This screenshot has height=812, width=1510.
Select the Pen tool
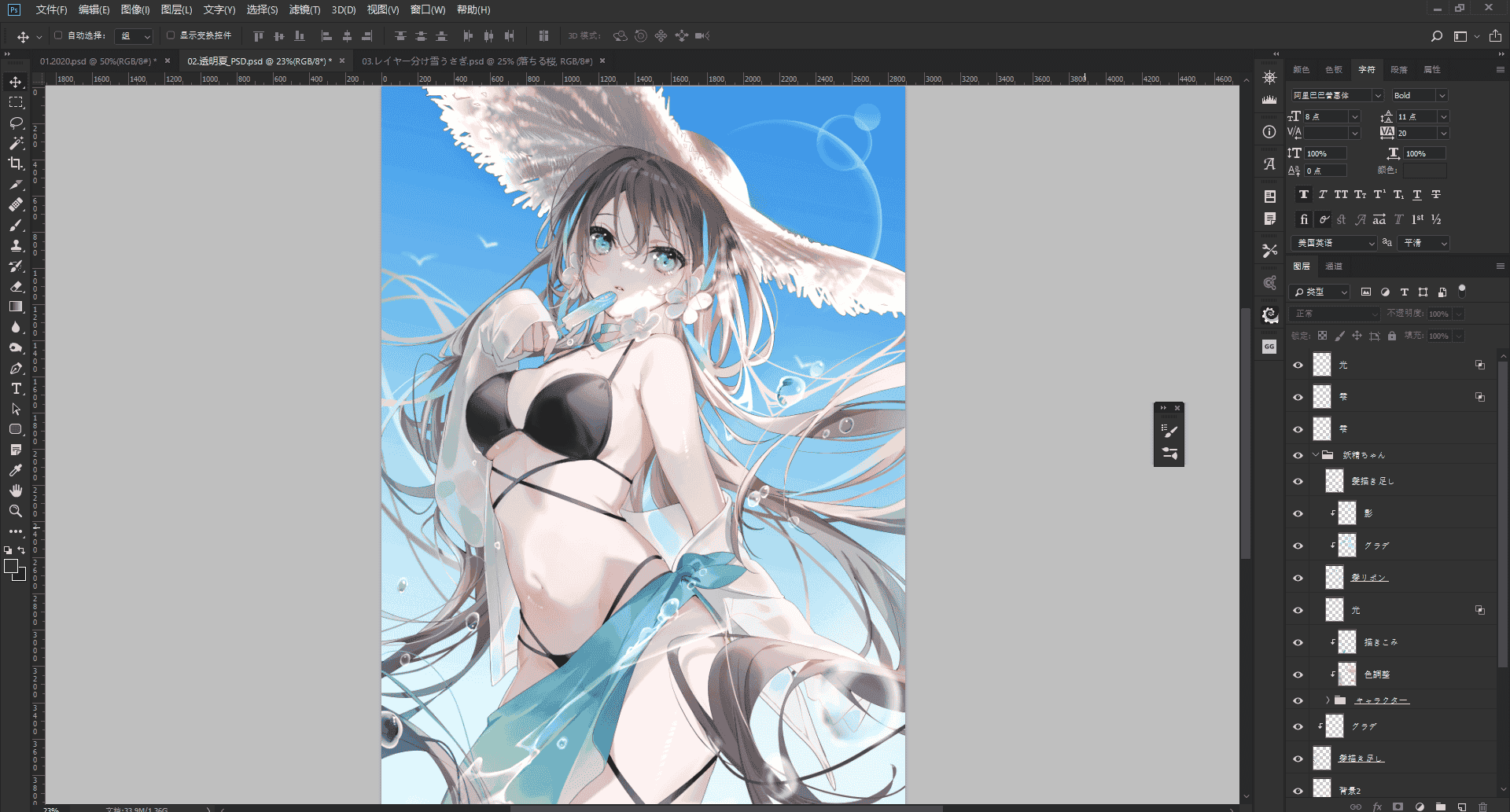pos(16,368)
